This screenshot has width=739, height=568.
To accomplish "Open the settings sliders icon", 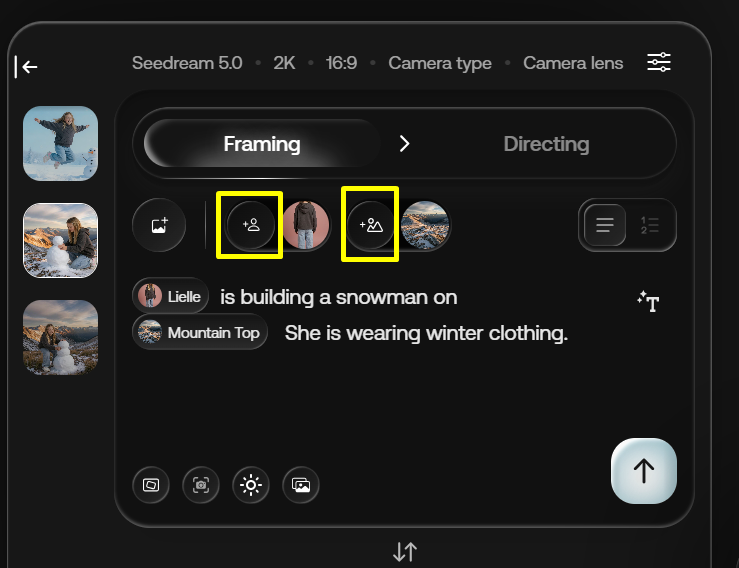I will point(659,63).
